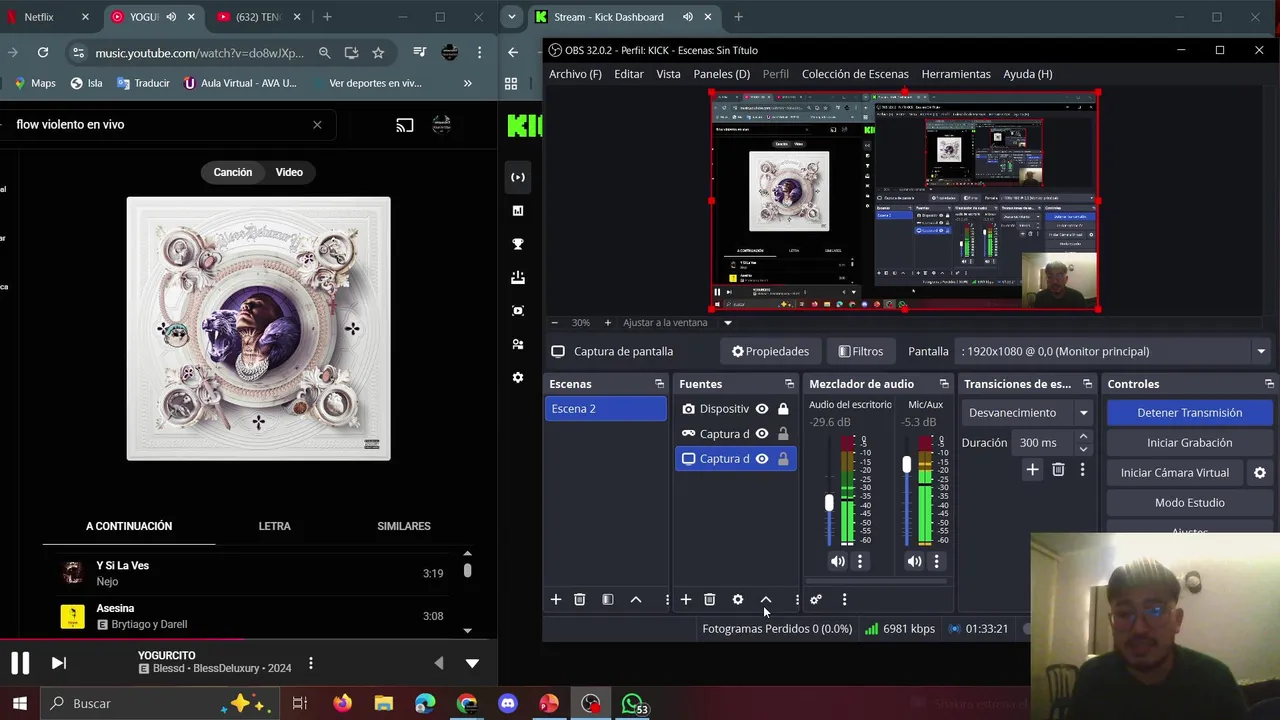The image size is (1280, 720).
Task: Open source Propiedades button
Action: coord(770,351)
